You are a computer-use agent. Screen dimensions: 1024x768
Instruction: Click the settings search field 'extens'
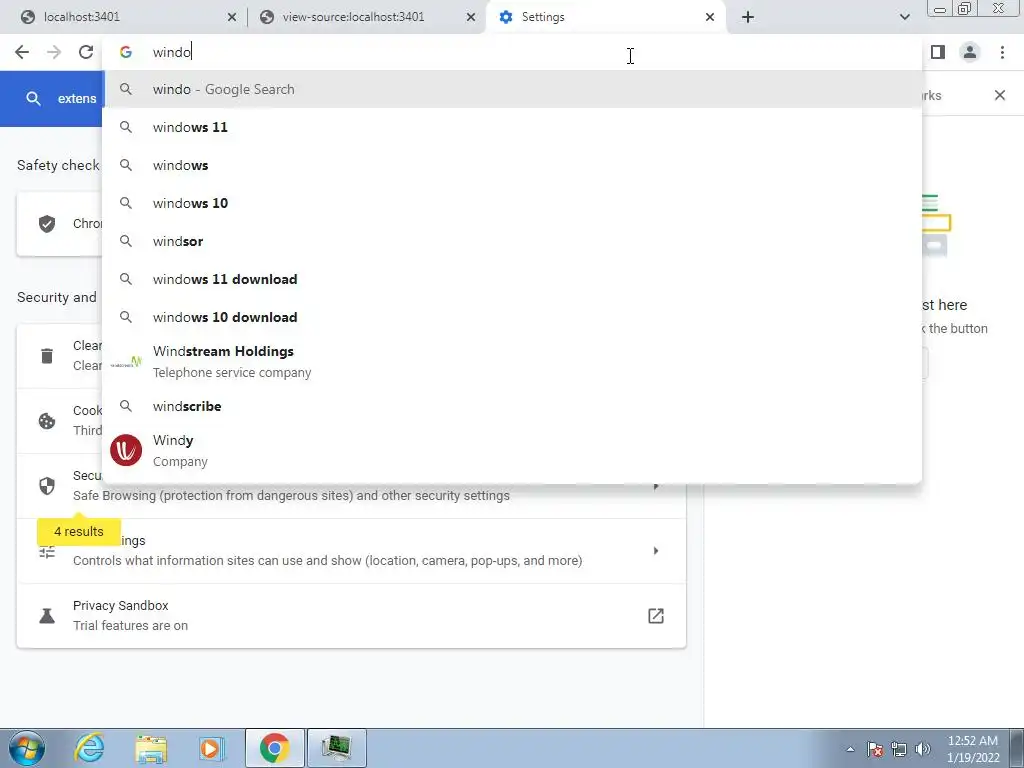[77, 99]
